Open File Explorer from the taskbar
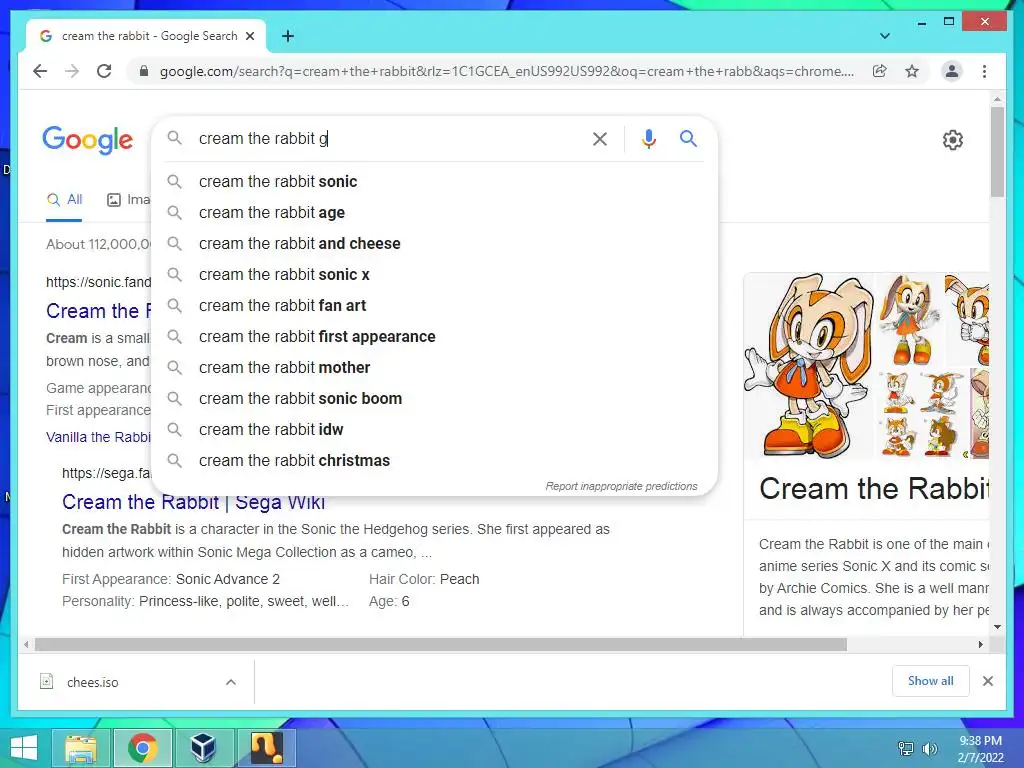This screenshot has height=768, width=1024. pos(81,748)
